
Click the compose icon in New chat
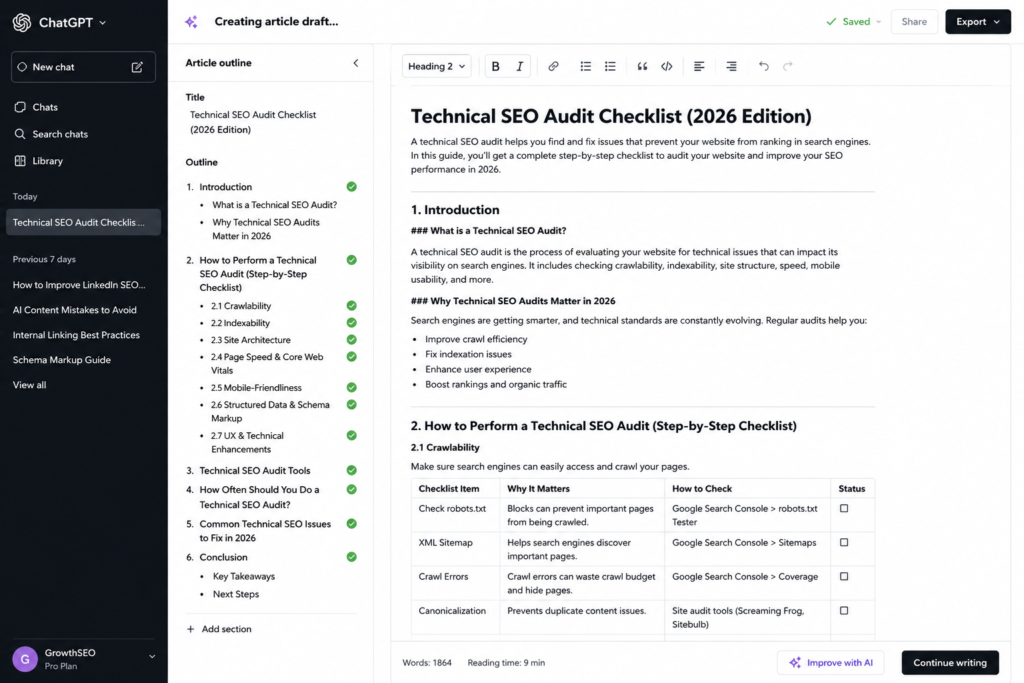(137, 67)
